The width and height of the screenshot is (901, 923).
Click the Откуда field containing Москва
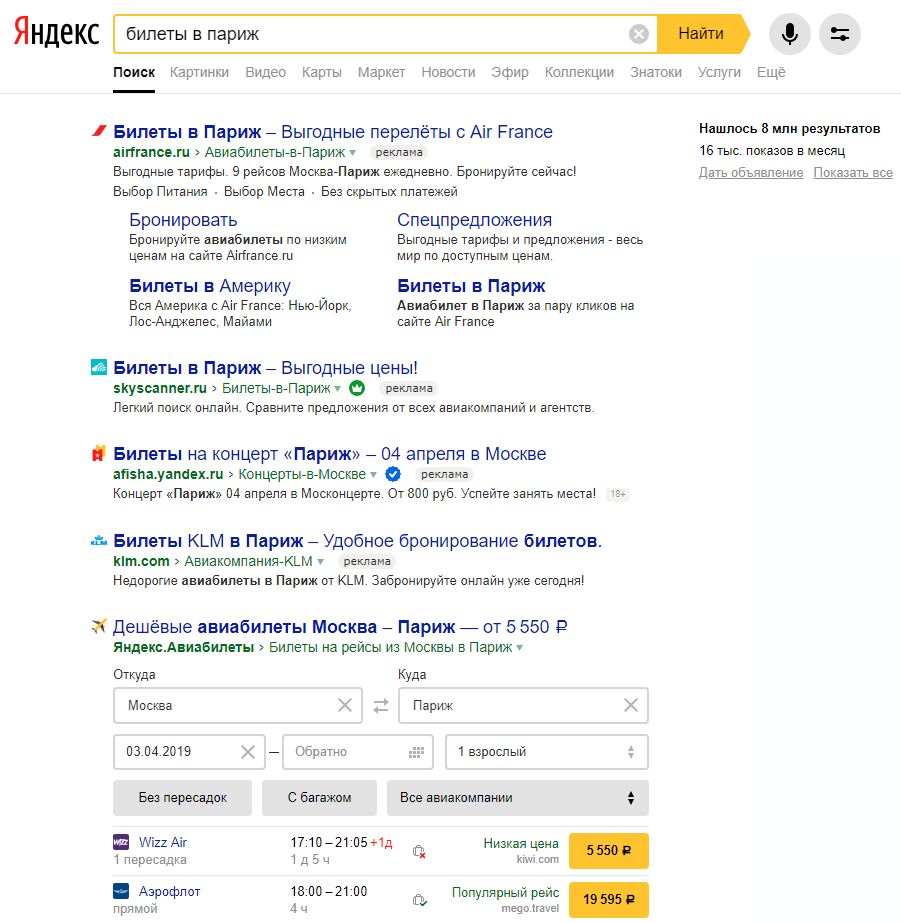[x=238, y=705]
